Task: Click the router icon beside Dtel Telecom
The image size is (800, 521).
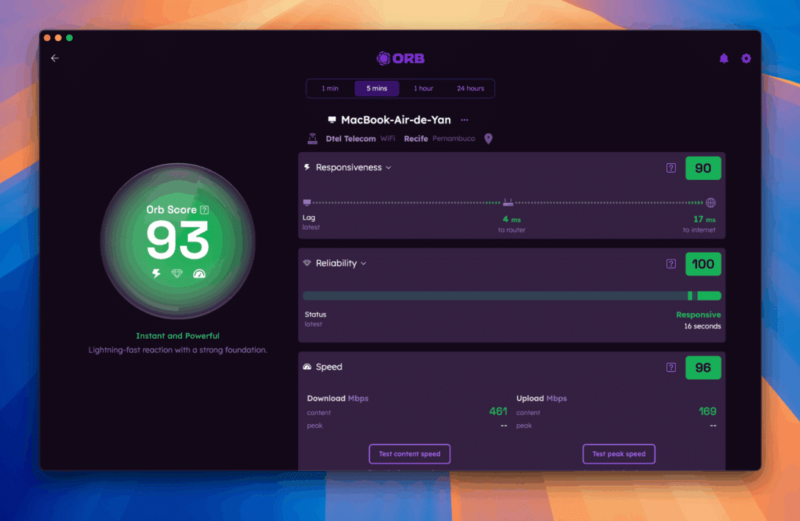Action: point(312,138)
